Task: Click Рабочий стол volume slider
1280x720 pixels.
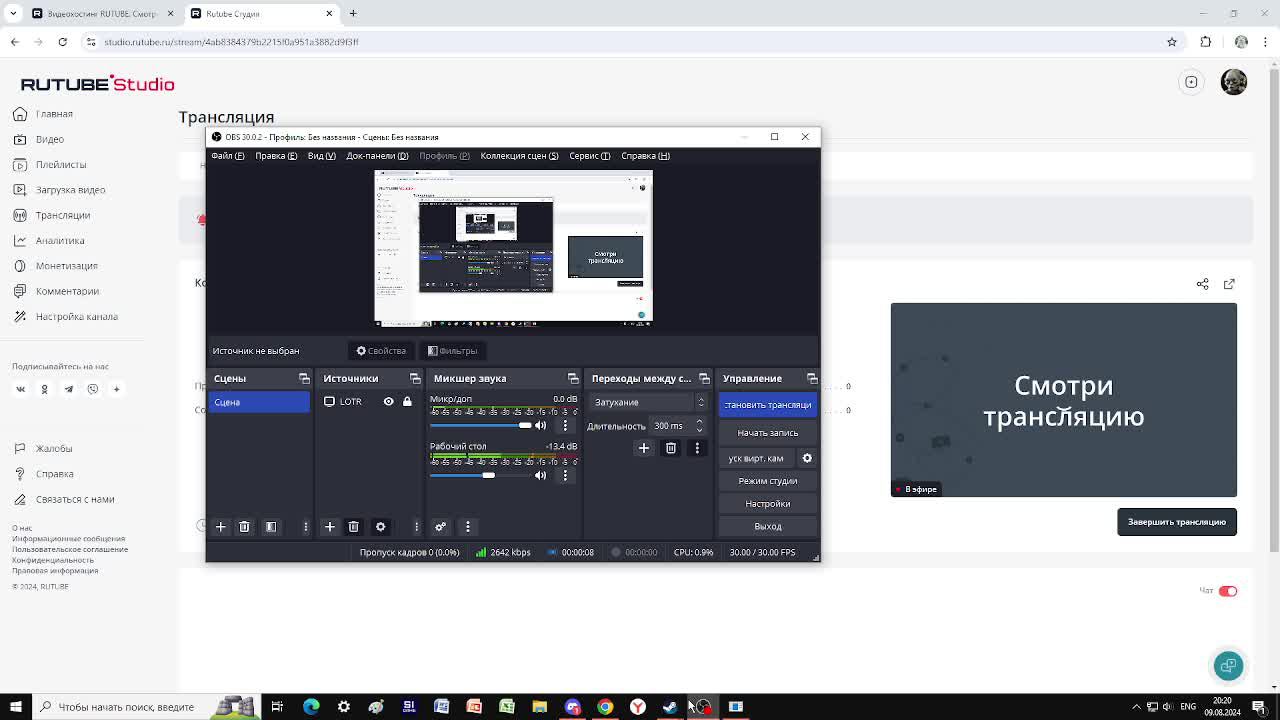Action: point(481,475)
